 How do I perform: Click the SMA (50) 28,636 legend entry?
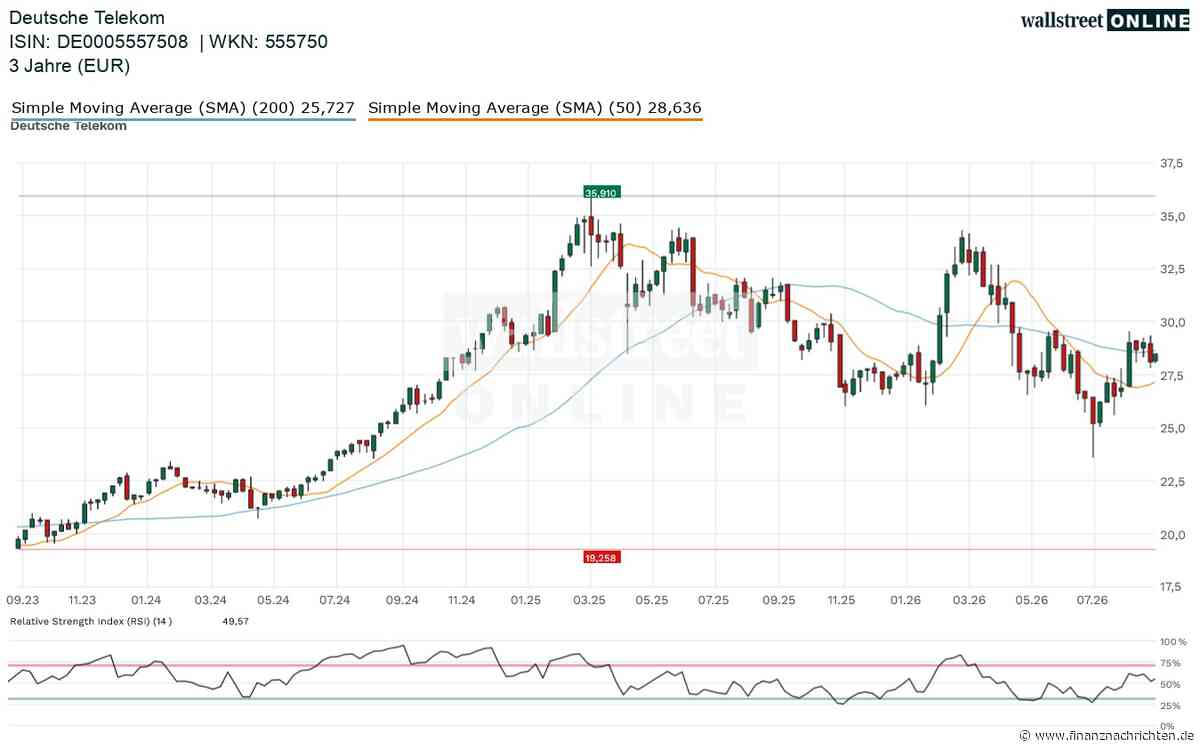pyautogui.click(x=535, y=107)
